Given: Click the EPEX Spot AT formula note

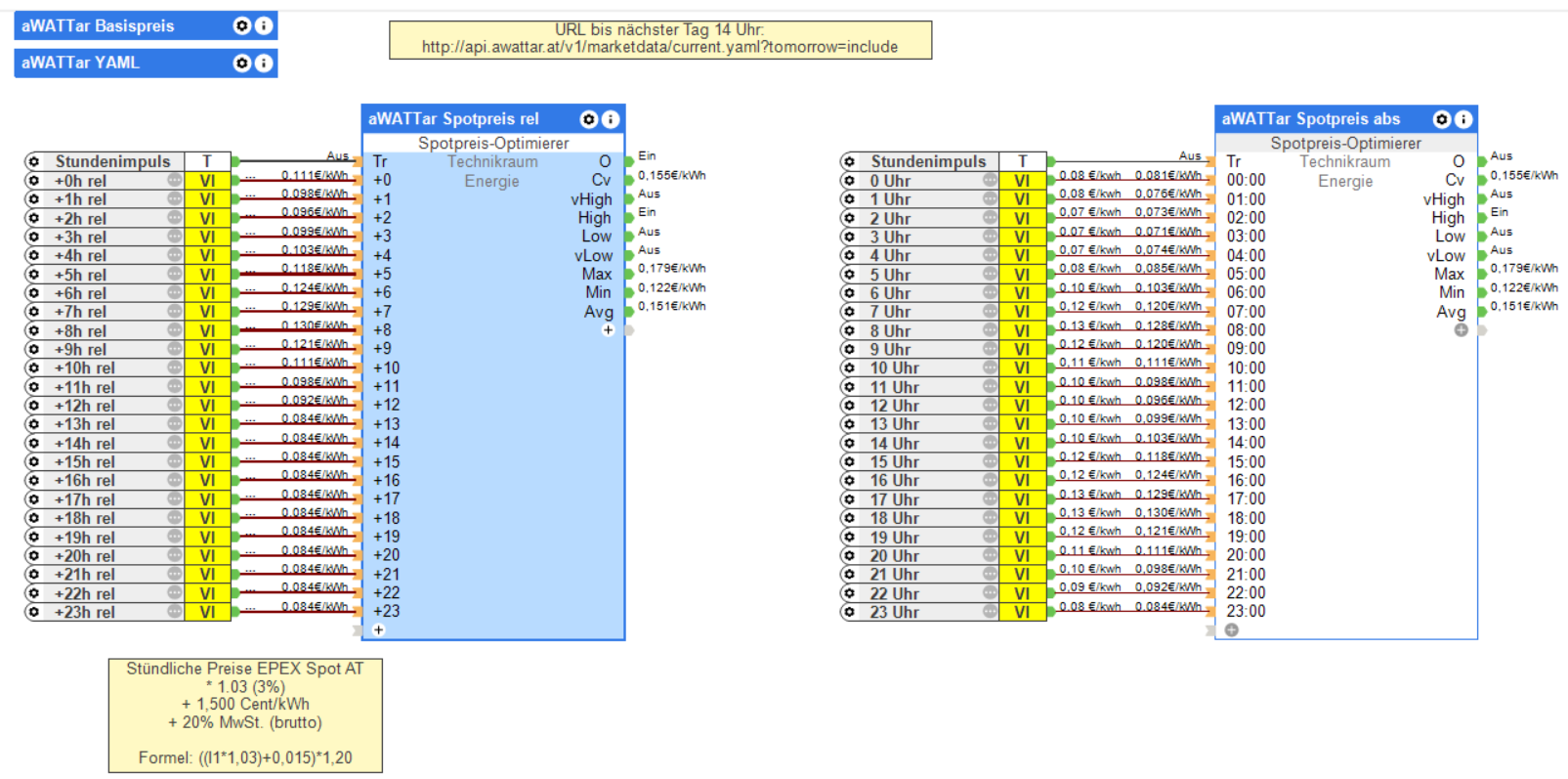Looking at the screenshot, I should pos(245,714).
